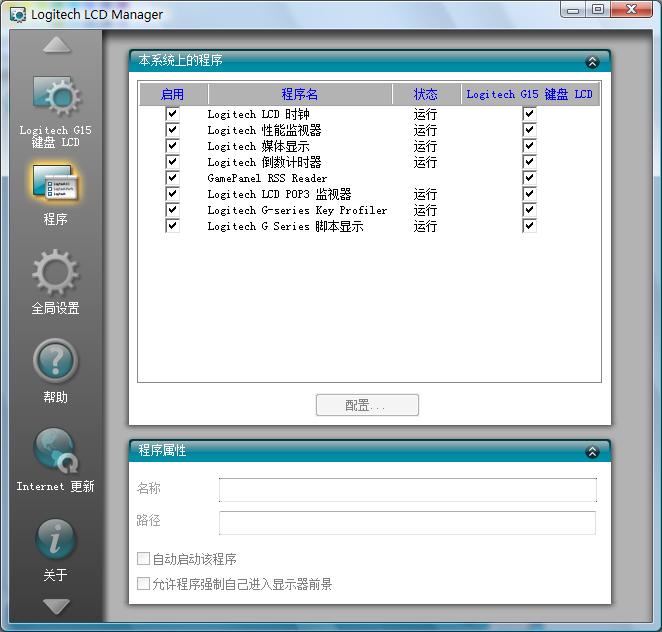662x632 pixels.
Task: Open the Logitech G15 键盘 LCD sidebar icon
Action: click(x=57, y=97)
